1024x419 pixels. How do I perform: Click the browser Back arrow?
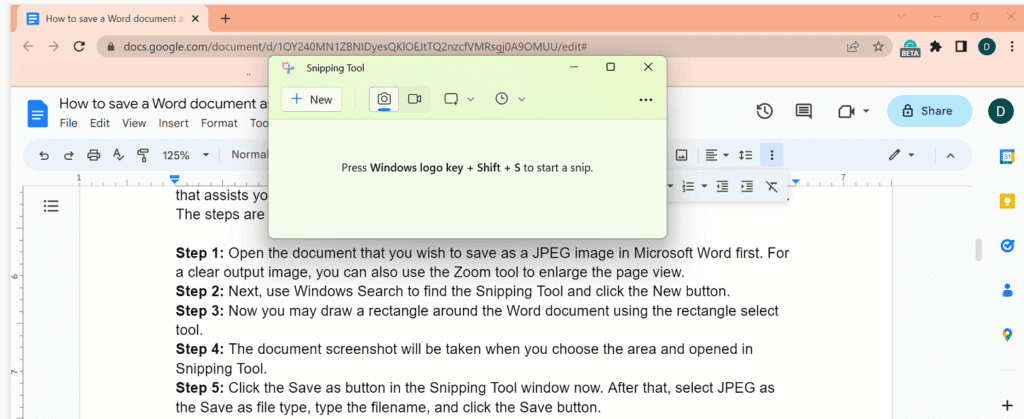28,46
